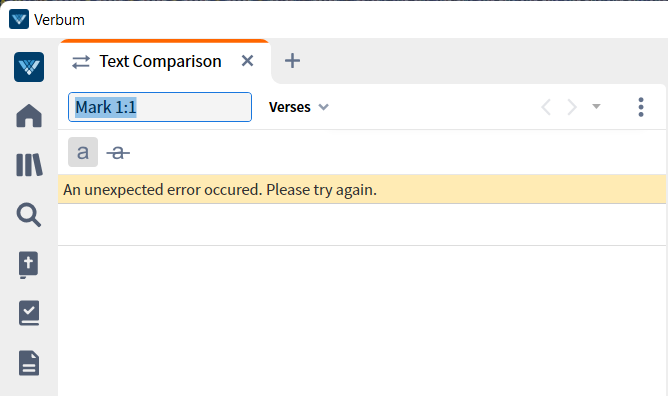This screenshot has width=668, height=396.
Task: Open the three-dot panel menu
Action: click(641, 107)
